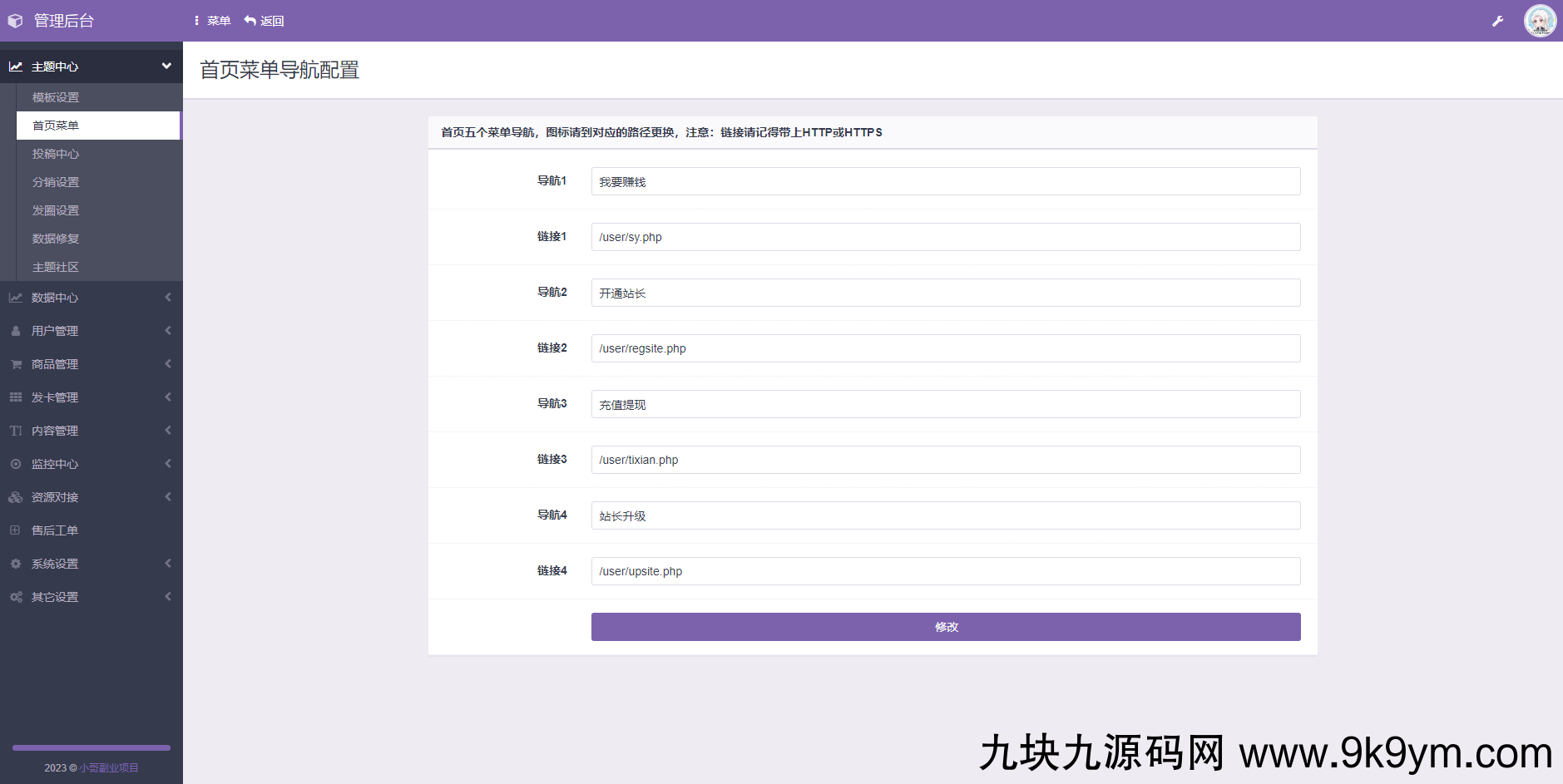Select the 主题中心 chart icon

point(16,66)
